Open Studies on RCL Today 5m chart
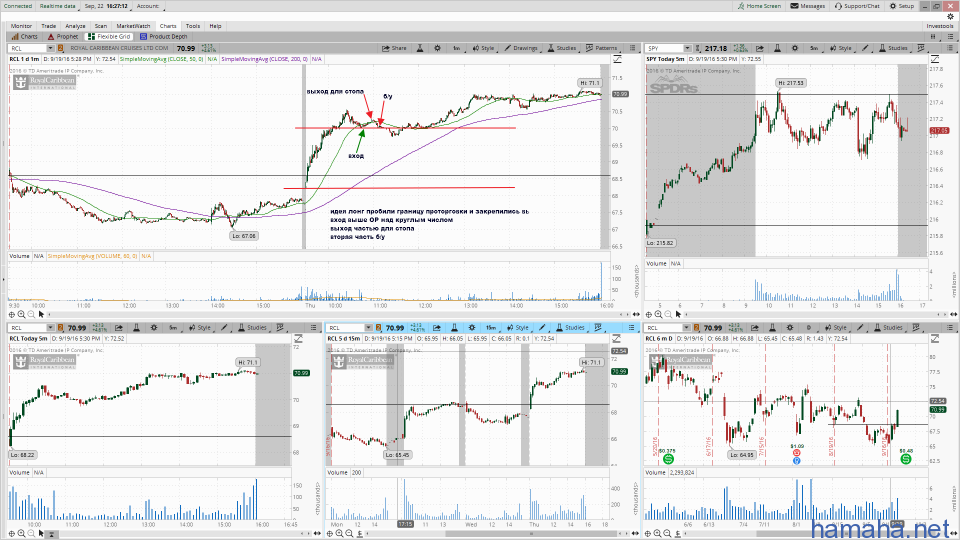 pyautogui.click(x=252, y=328)
